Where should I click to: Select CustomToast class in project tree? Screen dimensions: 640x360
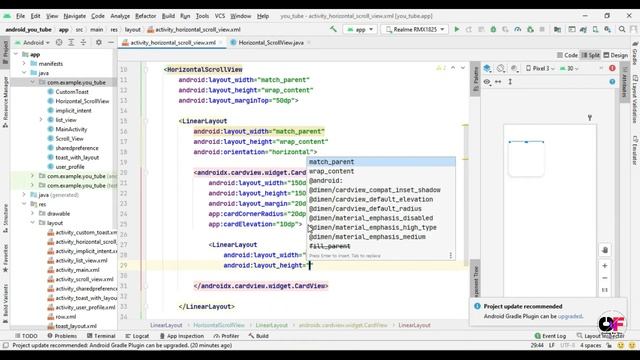point(72,91)
